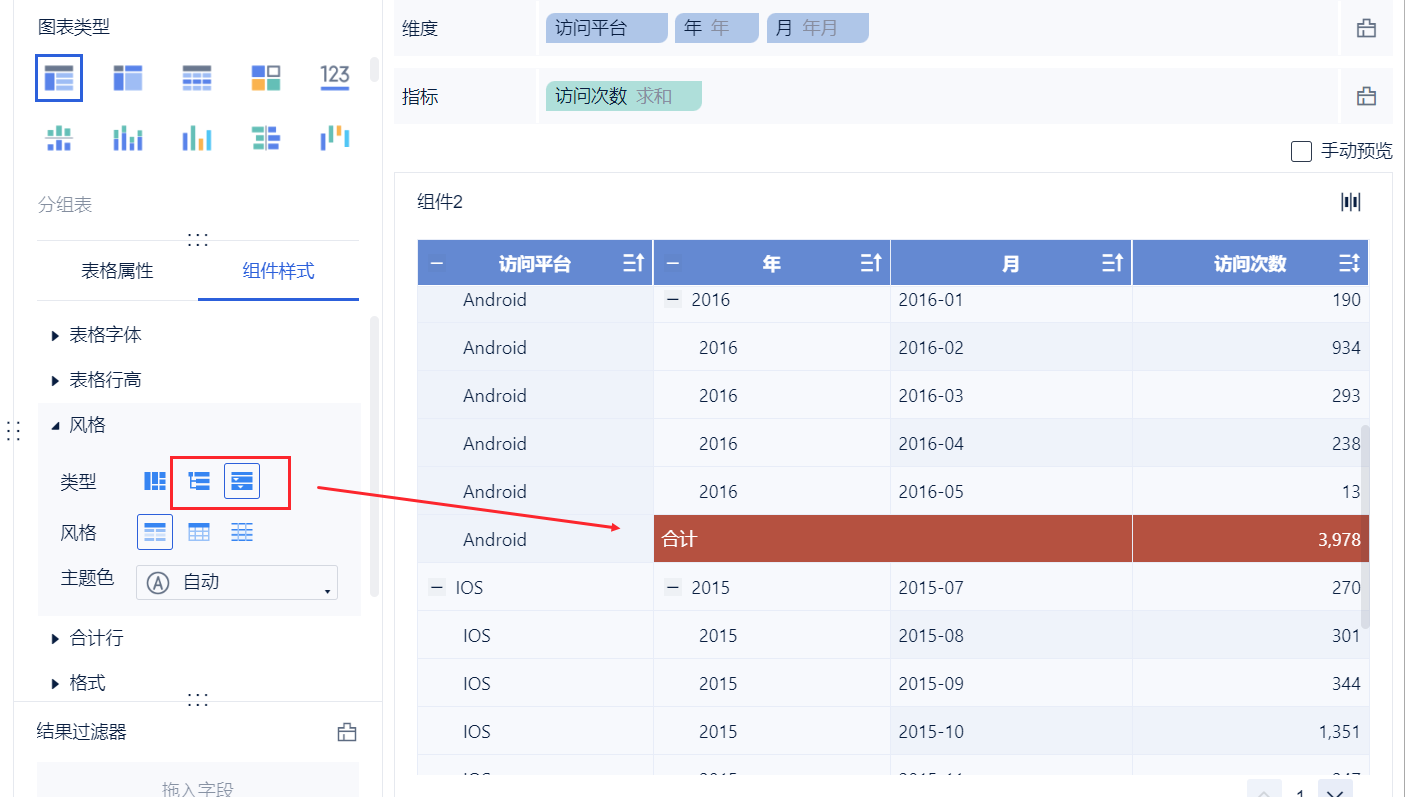Viewport: 1405px width, 797px height.
Task: Choose the first 类型 layout icon
Action: click(x=155, y=481)
